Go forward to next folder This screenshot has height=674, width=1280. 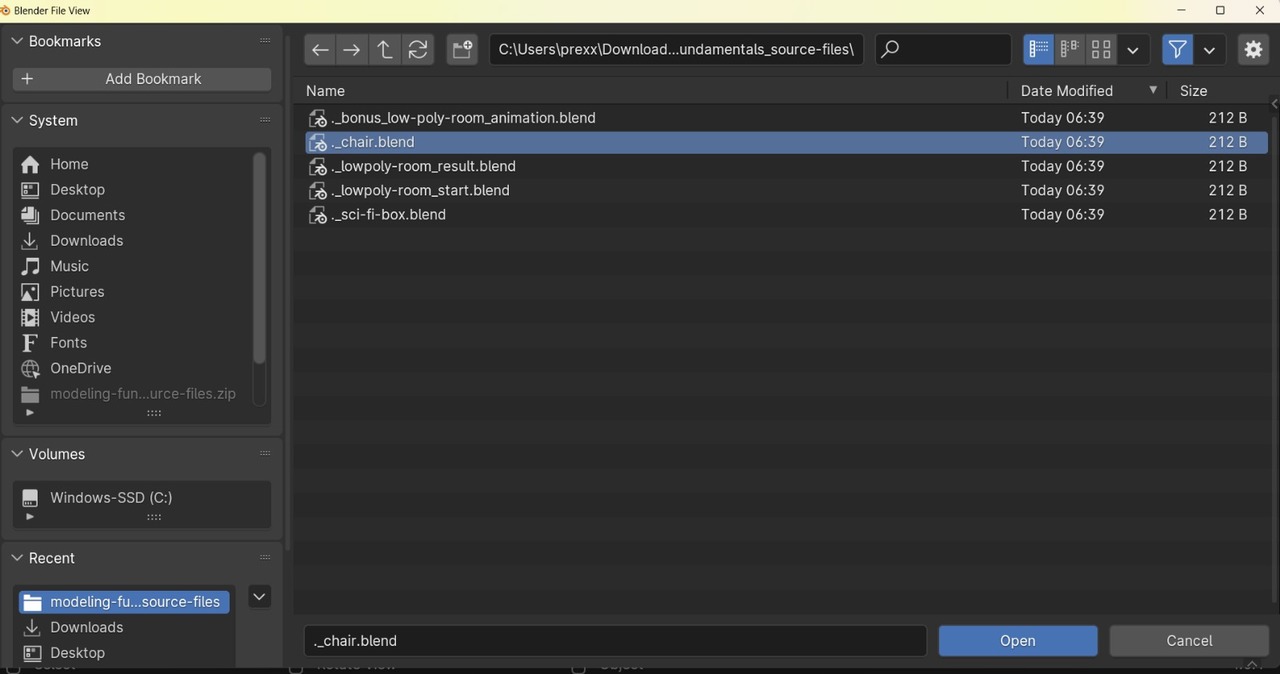pyautogui.click(x=352, y=49)
